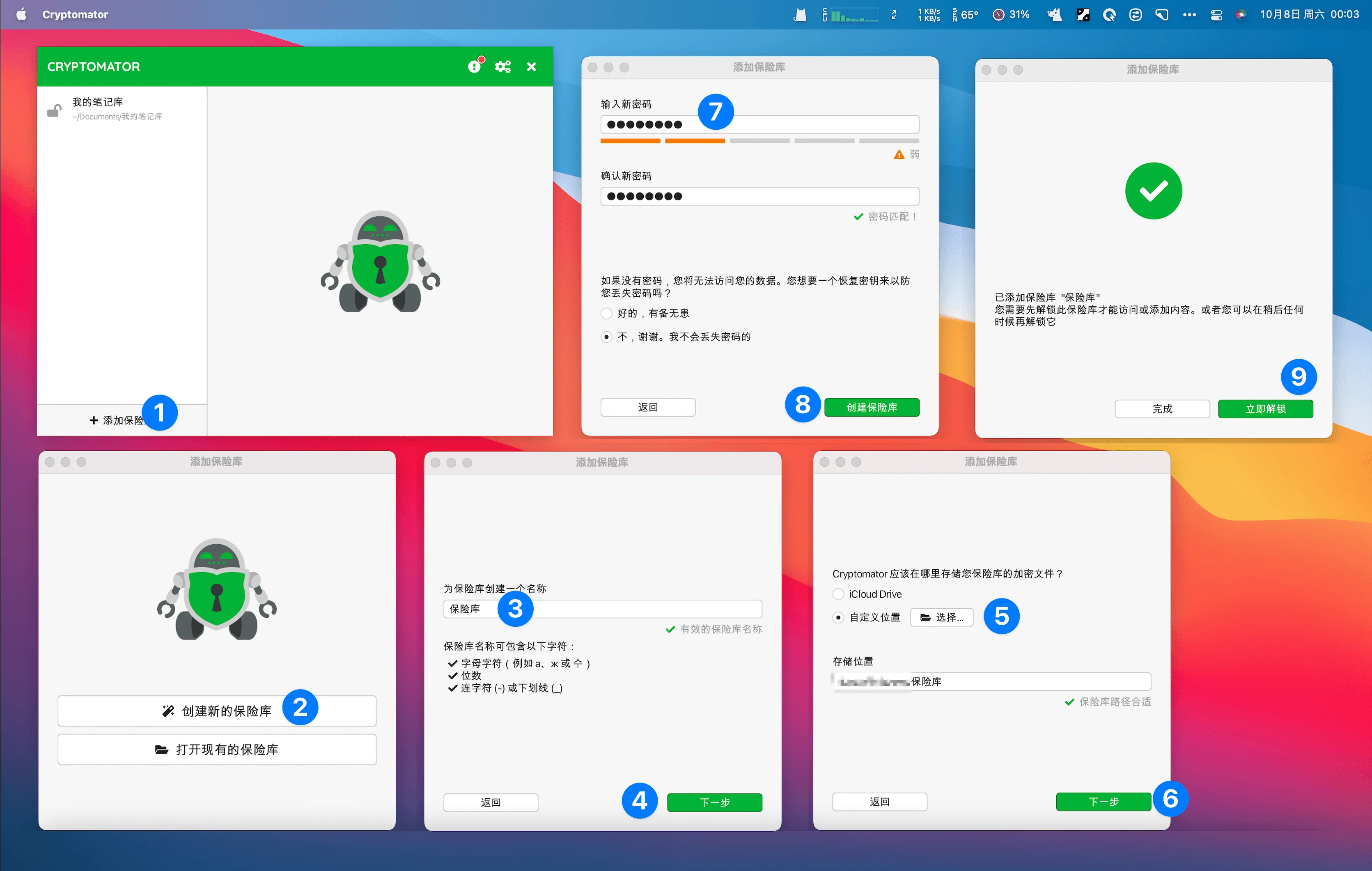Open the alert notification icon in Cryptomator header
Screen dimensions: 1372x871
[x=475, y=66]
